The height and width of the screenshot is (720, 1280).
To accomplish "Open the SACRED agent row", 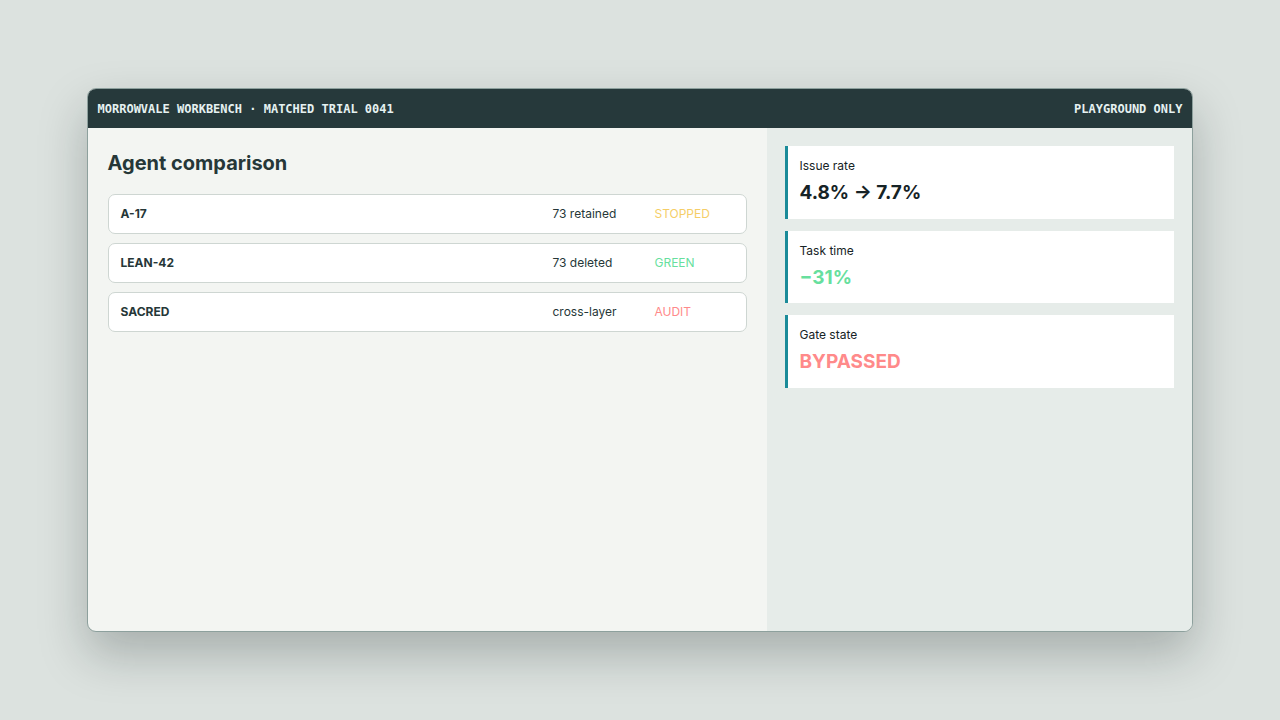I will pos(427,312).
